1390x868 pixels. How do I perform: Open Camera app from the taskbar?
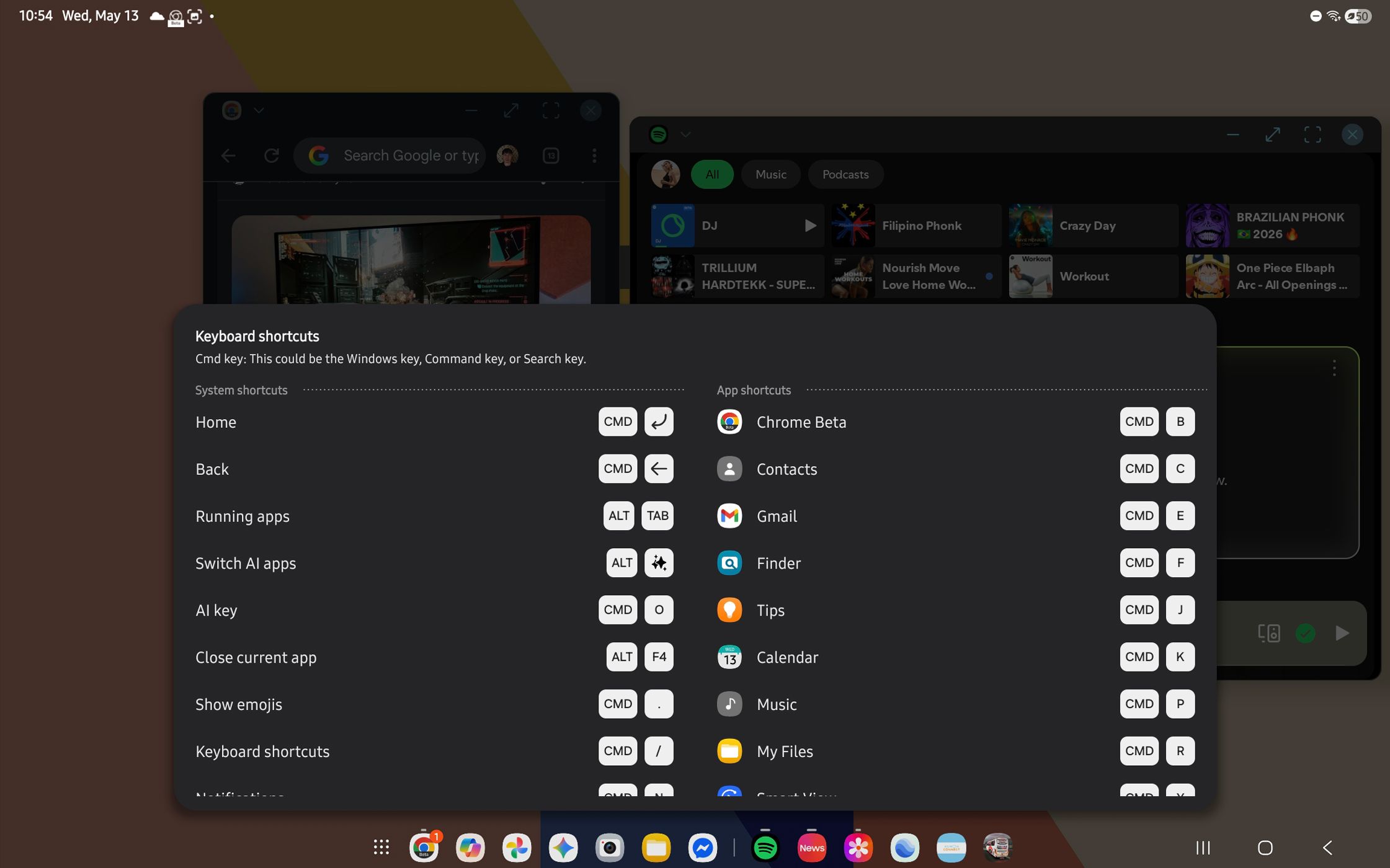610,847
